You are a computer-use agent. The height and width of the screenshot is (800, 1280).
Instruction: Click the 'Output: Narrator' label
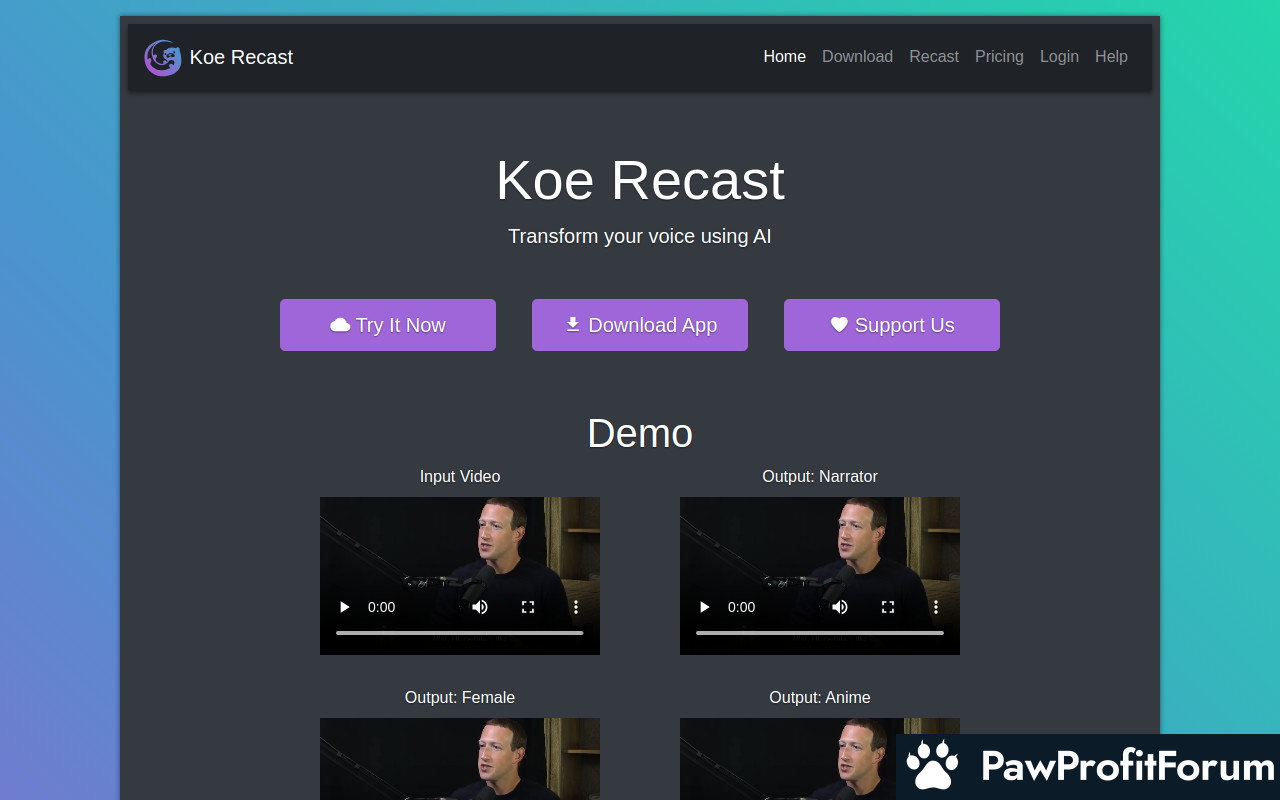click(x=820, y=476)
